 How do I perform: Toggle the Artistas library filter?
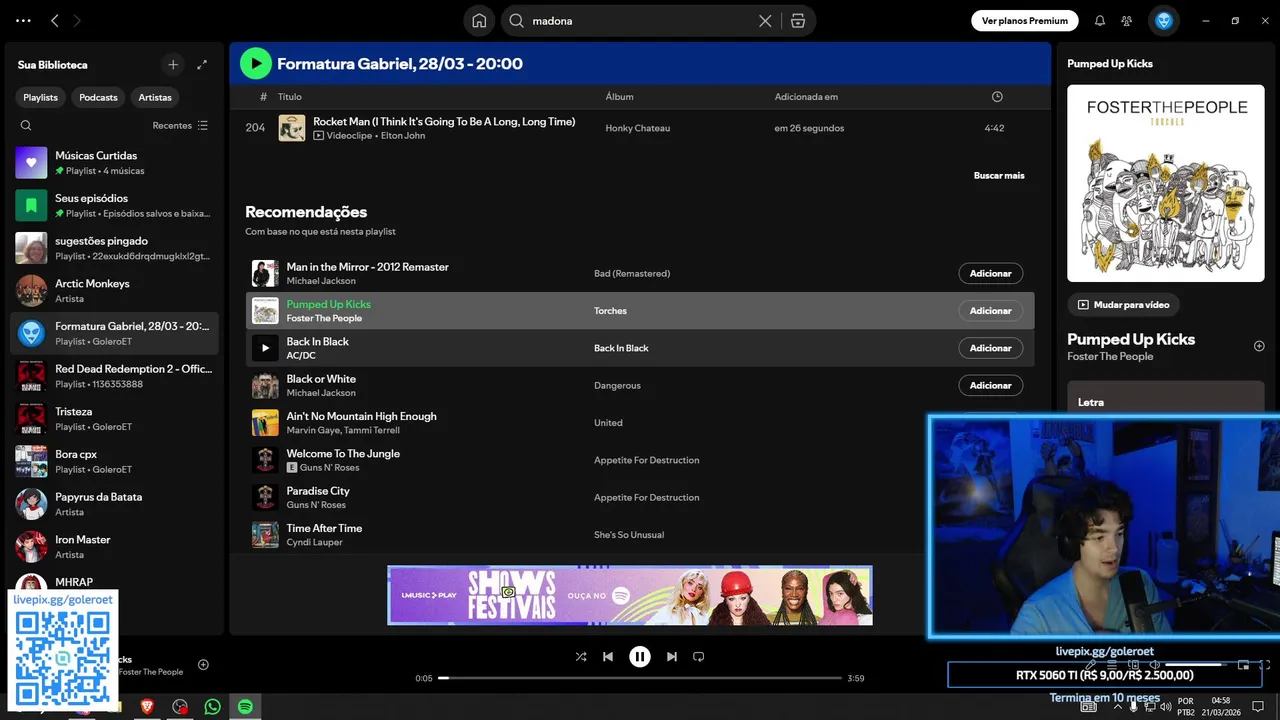click(155, 97)
